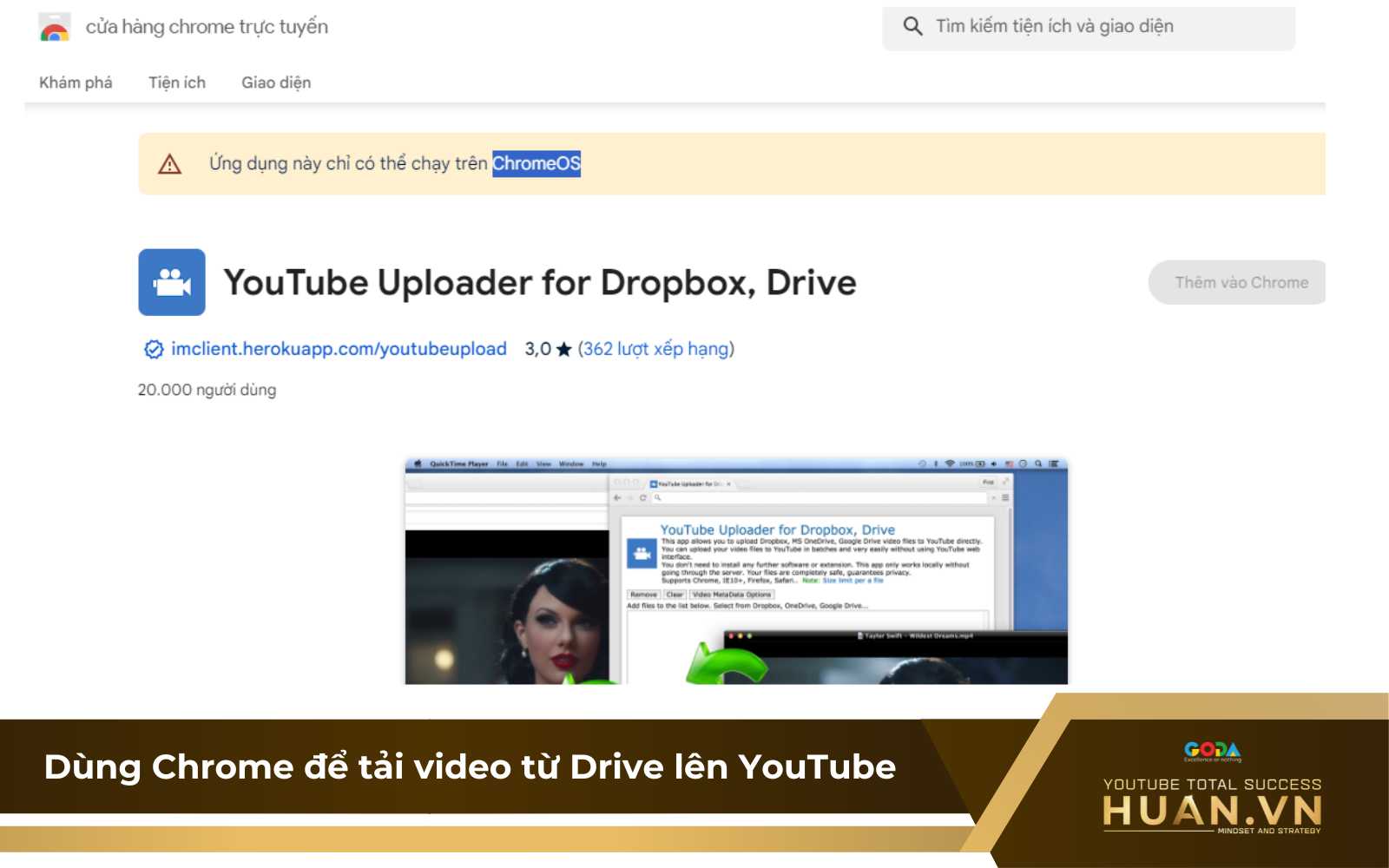Click the '20.000 người dùng' text
The width and height of the screenshot is (1389, 868).
point(207,390)
